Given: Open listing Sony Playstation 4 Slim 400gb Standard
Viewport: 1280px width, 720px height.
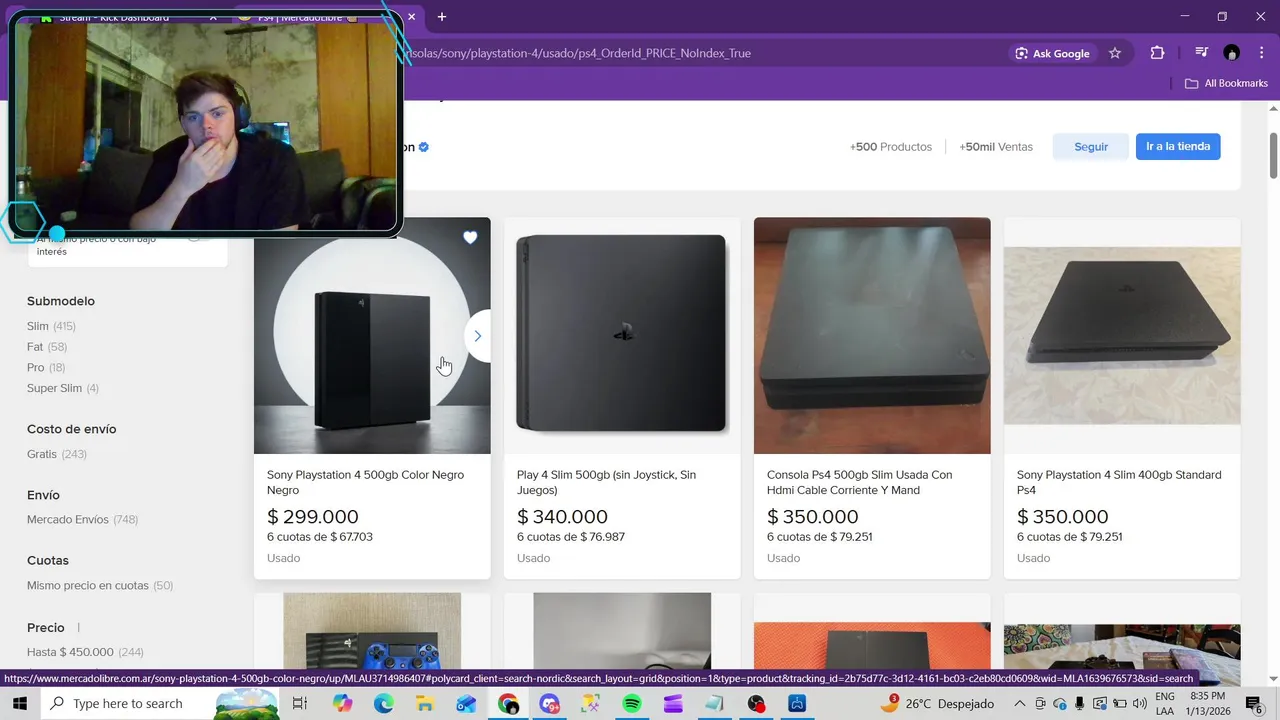Looking at the screenshot, I should point(1118,482).
